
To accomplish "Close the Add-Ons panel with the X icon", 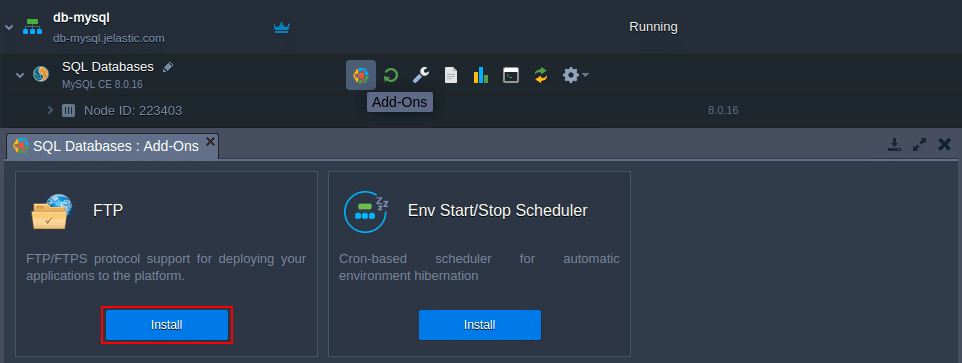I will tap(944, 145).
